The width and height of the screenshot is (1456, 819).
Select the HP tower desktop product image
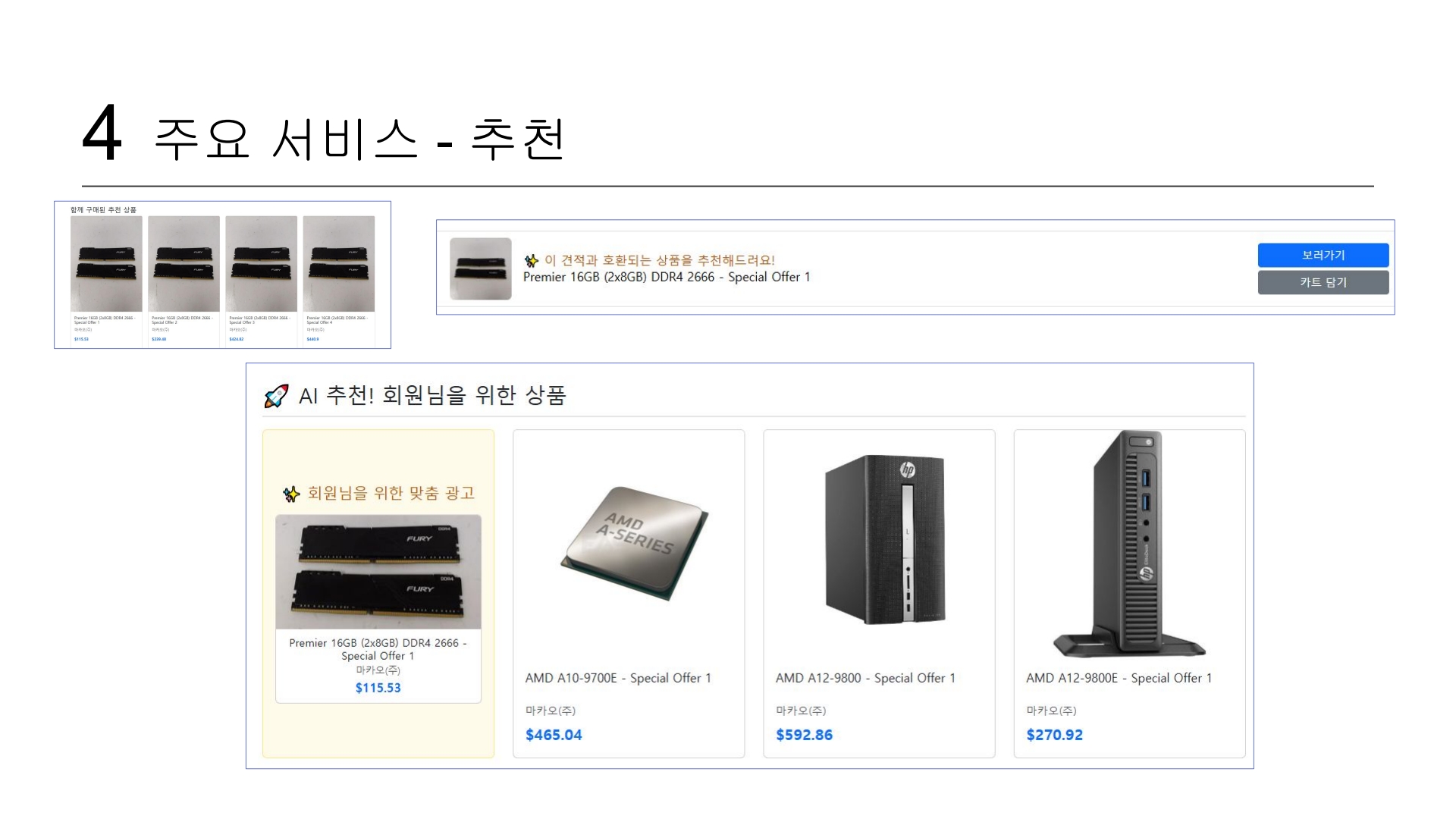[885, 539]
